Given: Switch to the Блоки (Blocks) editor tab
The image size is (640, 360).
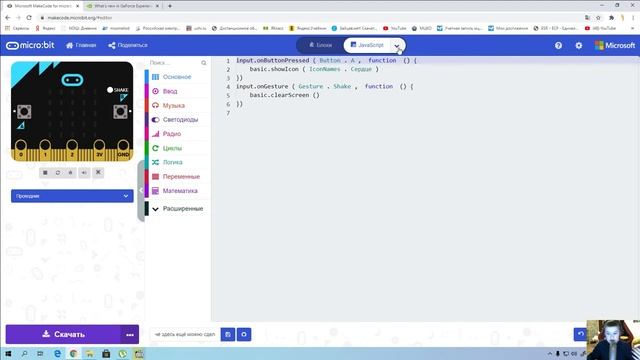Looking at the screenshot, I should coord(320,45).
